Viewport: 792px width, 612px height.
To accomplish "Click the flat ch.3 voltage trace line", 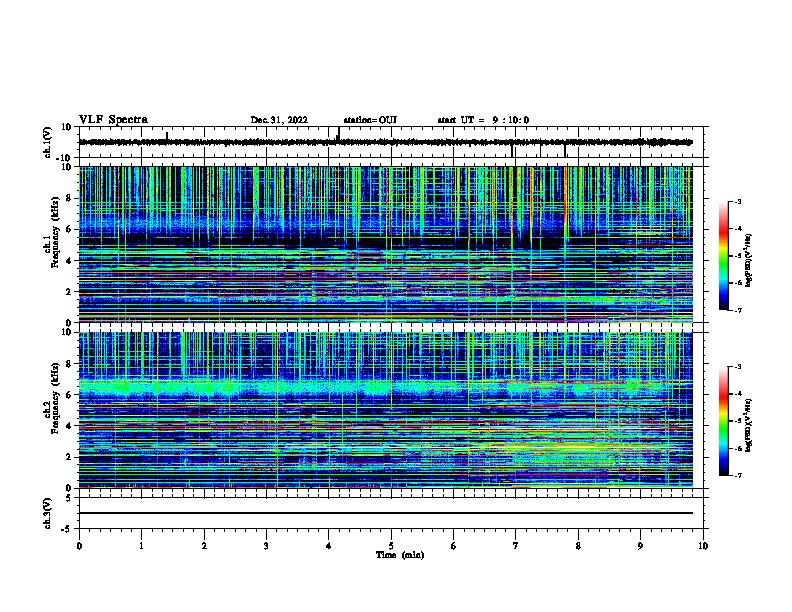I will pyautogui.click(x=386, y=513).
